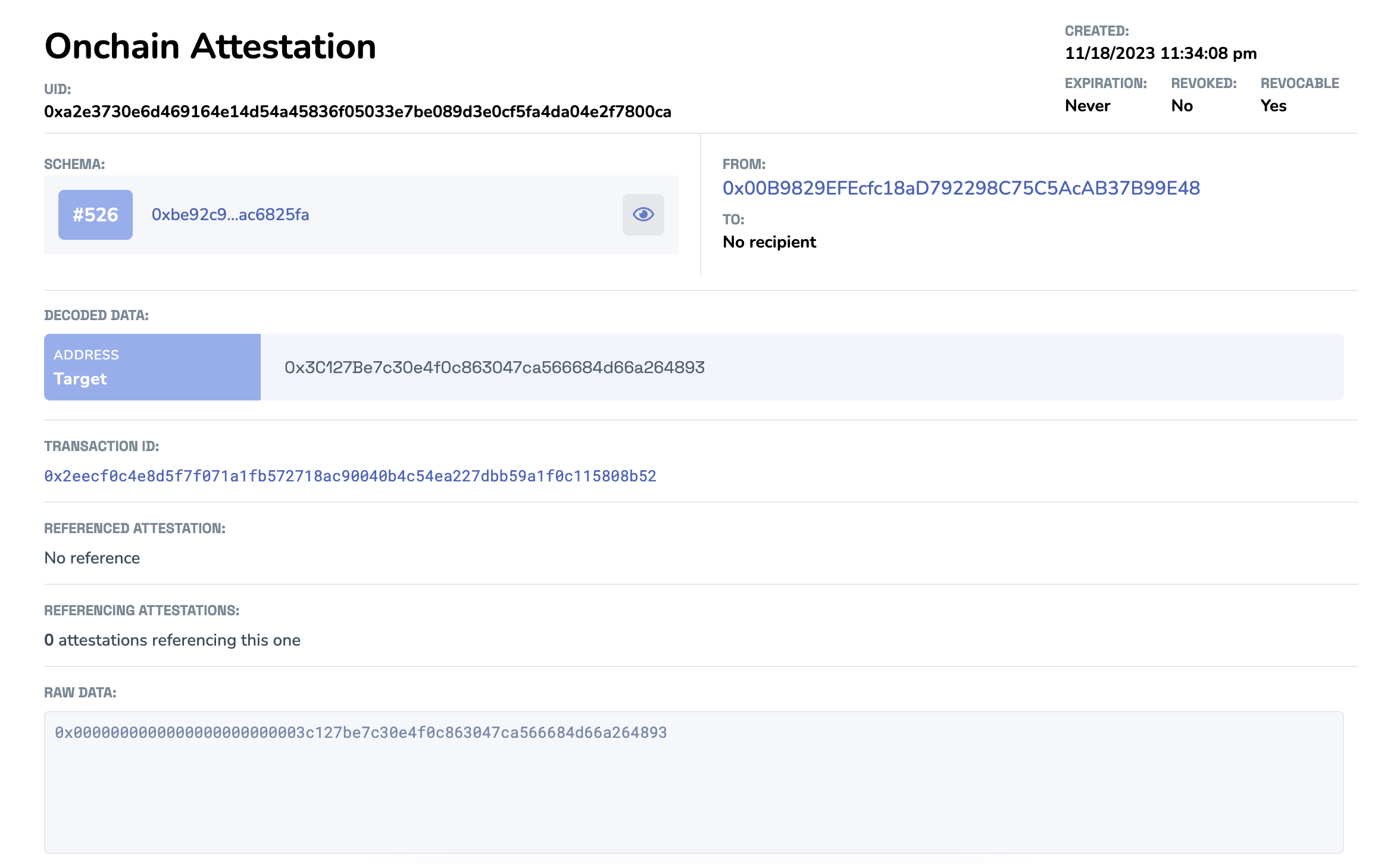The image size is (1400, 864).
Task: Click the No recipient text
Action: click(769, 242)
